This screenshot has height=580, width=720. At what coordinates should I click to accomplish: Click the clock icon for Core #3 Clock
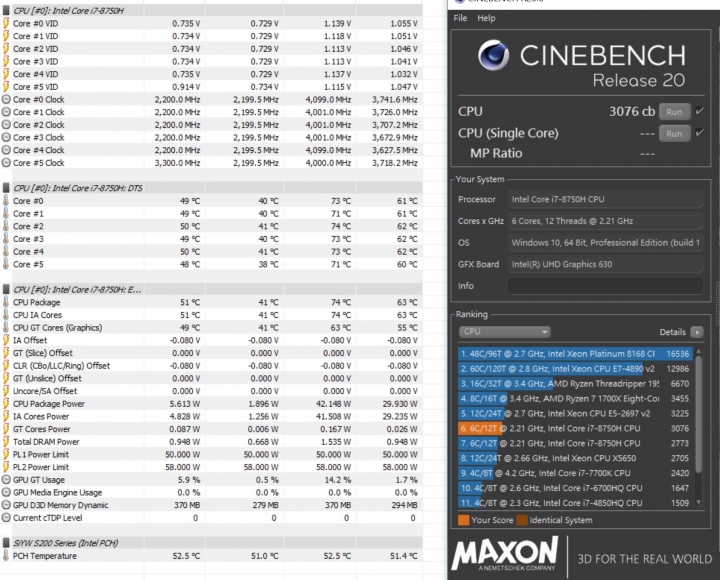click(6, 137)
